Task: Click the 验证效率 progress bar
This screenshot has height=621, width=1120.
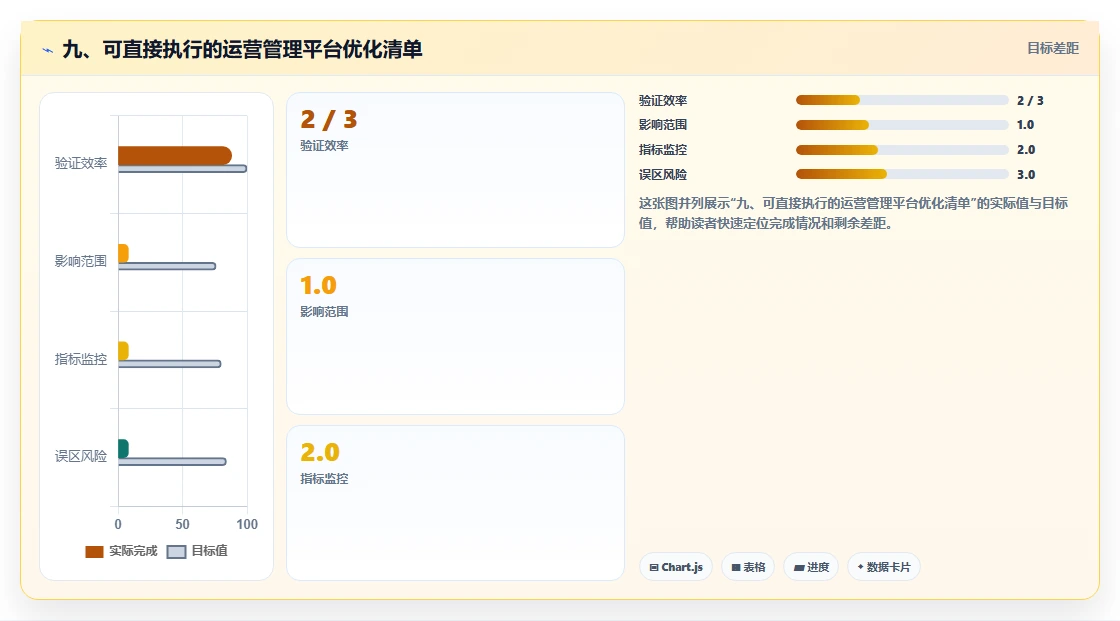Action: coord(902,100)
